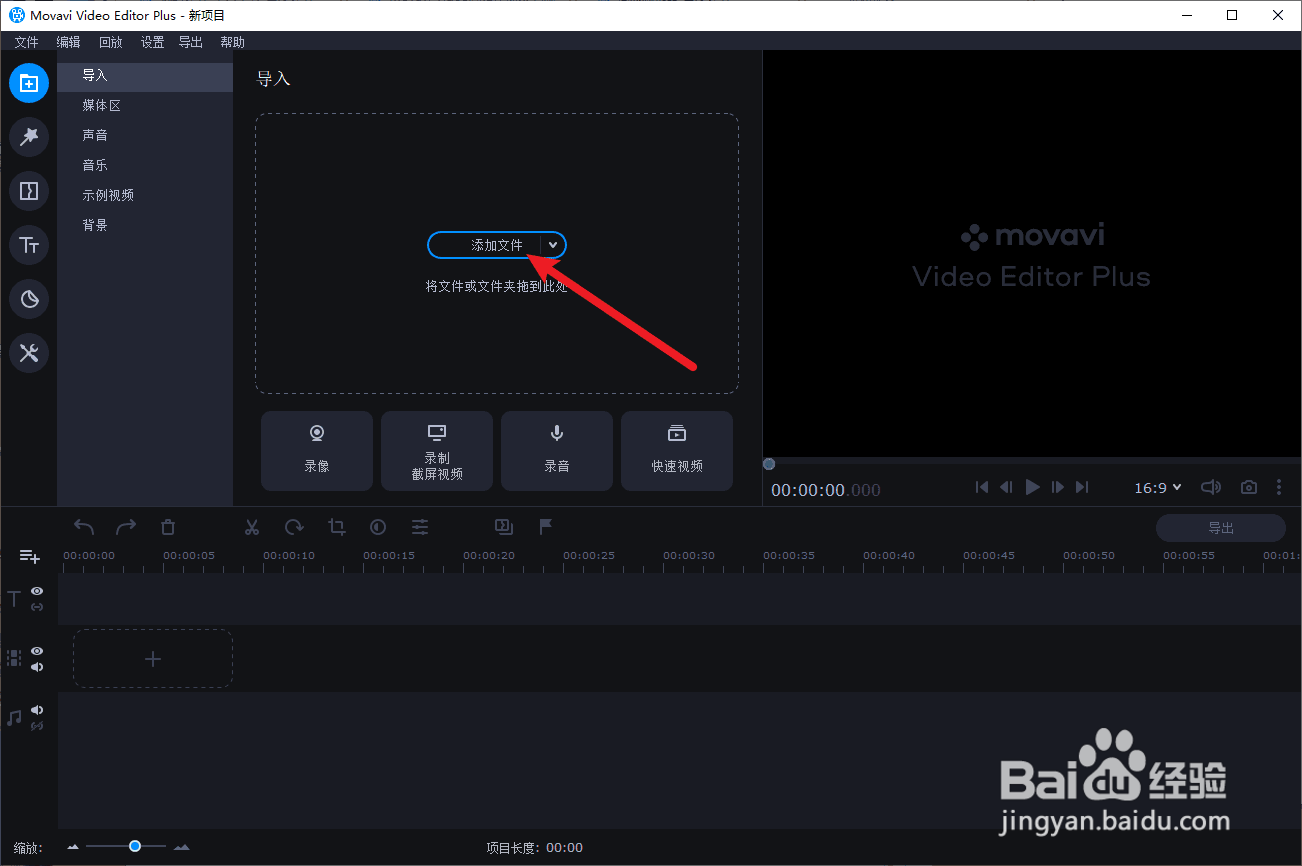Toggle audio track link icon

pos(37,726)
